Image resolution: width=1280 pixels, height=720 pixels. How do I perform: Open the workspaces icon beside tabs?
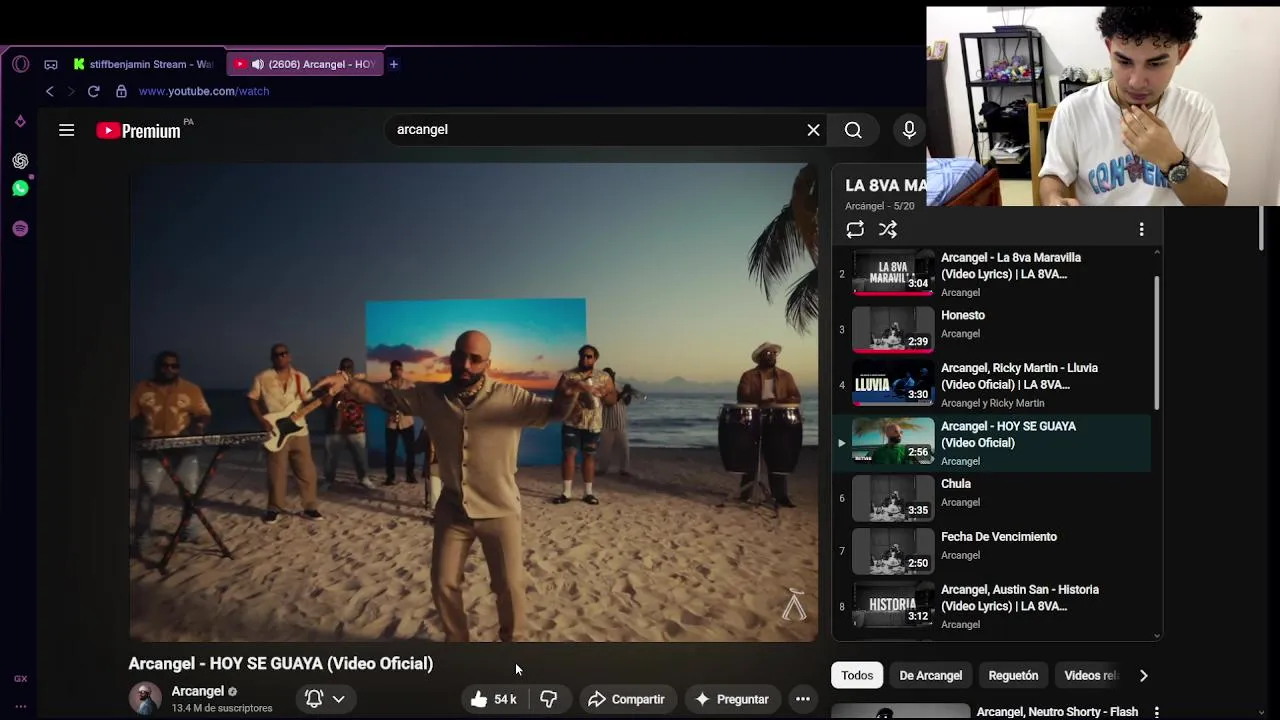pos(51,64)
